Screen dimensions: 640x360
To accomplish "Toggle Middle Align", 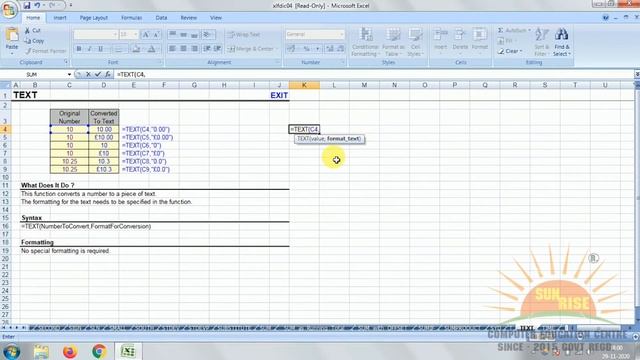I will coord(183,35).
